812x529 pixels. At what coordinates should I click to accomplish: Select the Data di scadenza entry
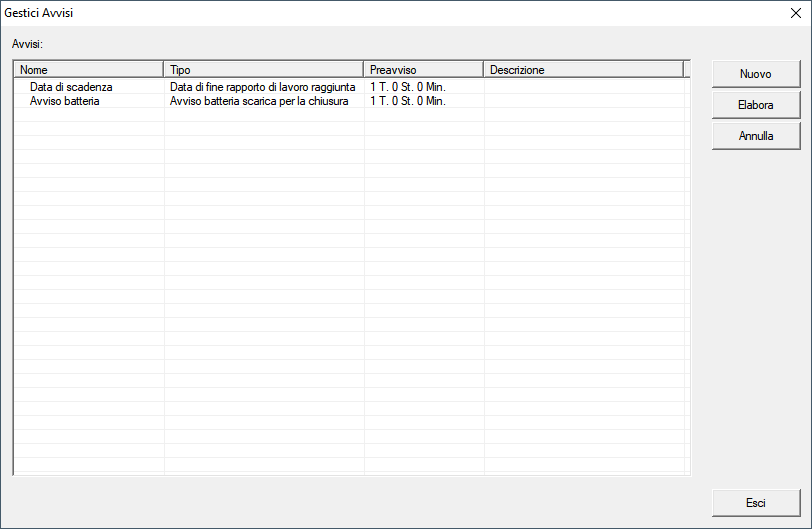point(71,87)
